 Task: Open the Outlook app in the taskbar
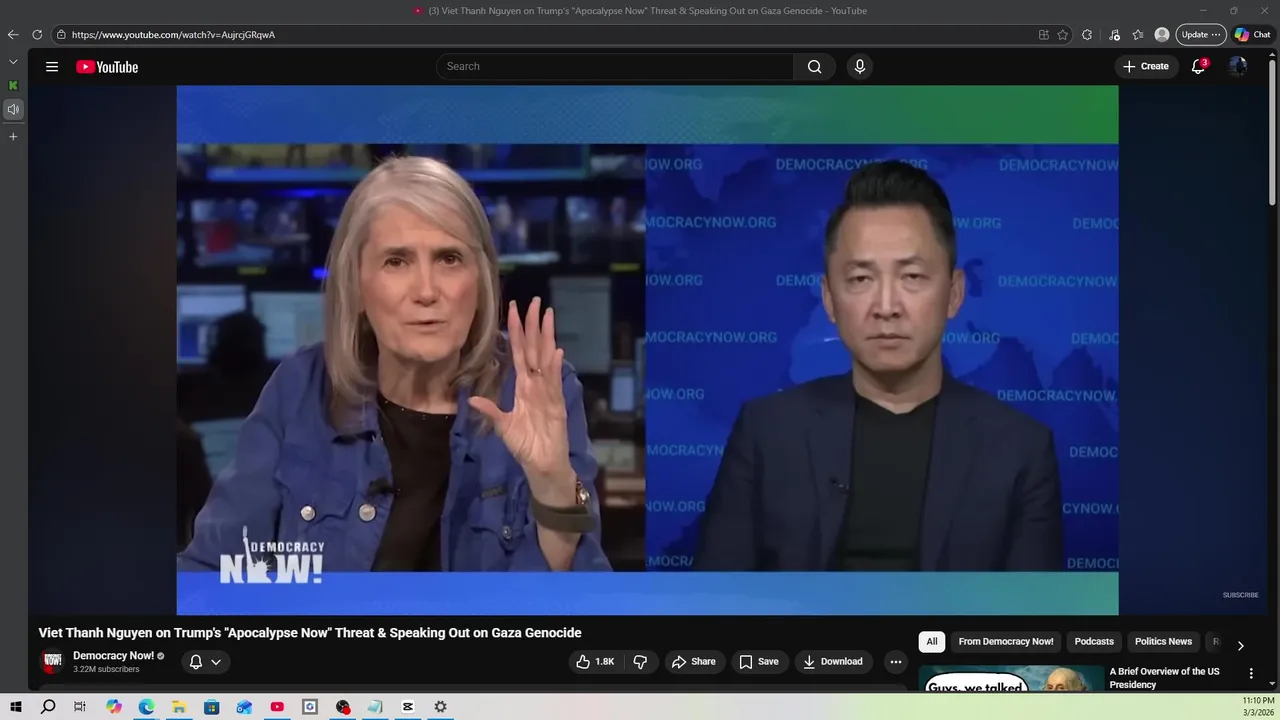tap(244, 707)
